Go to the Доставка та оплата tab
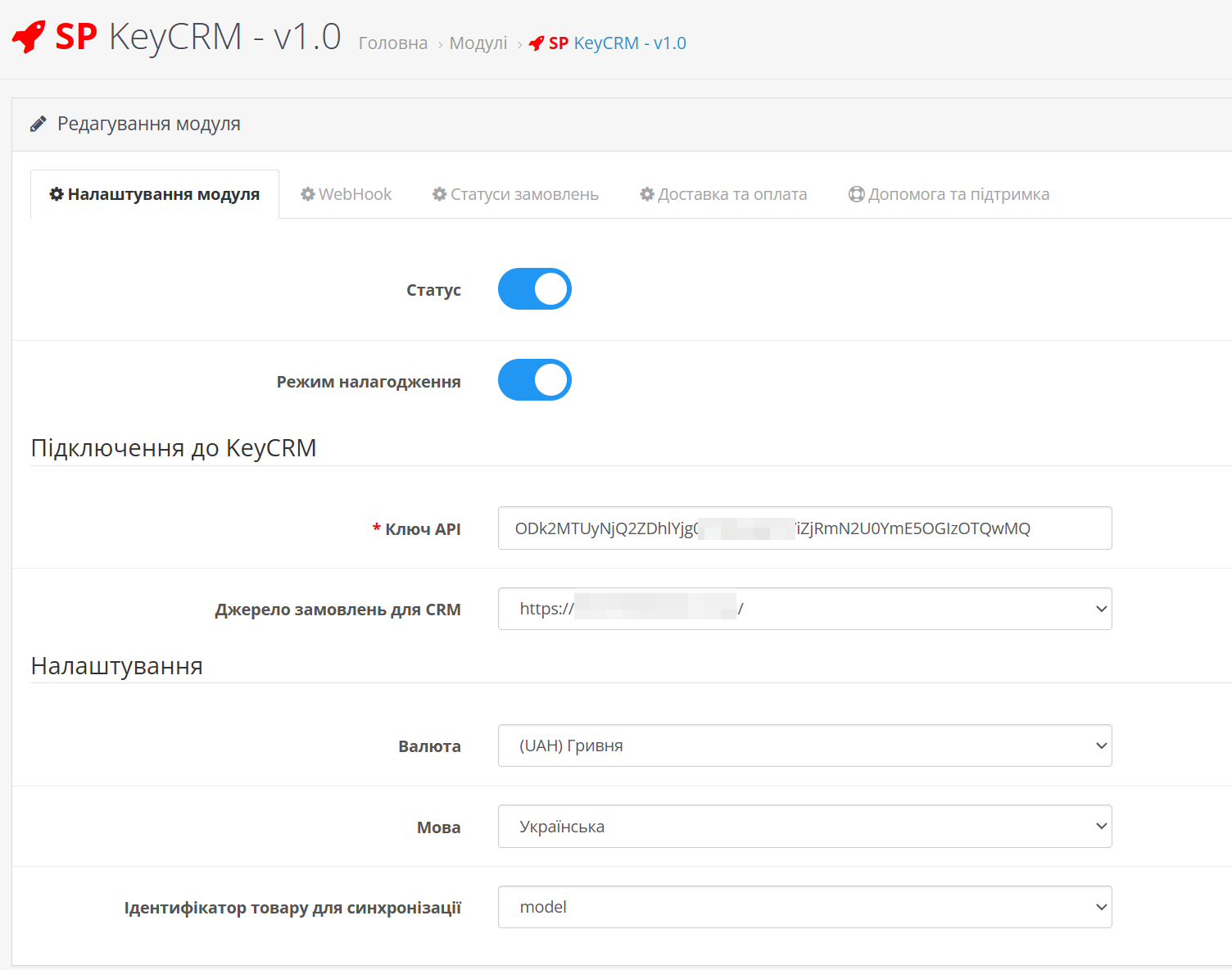1232x970 pixels. pyautogui.click(x=723, y=194)
